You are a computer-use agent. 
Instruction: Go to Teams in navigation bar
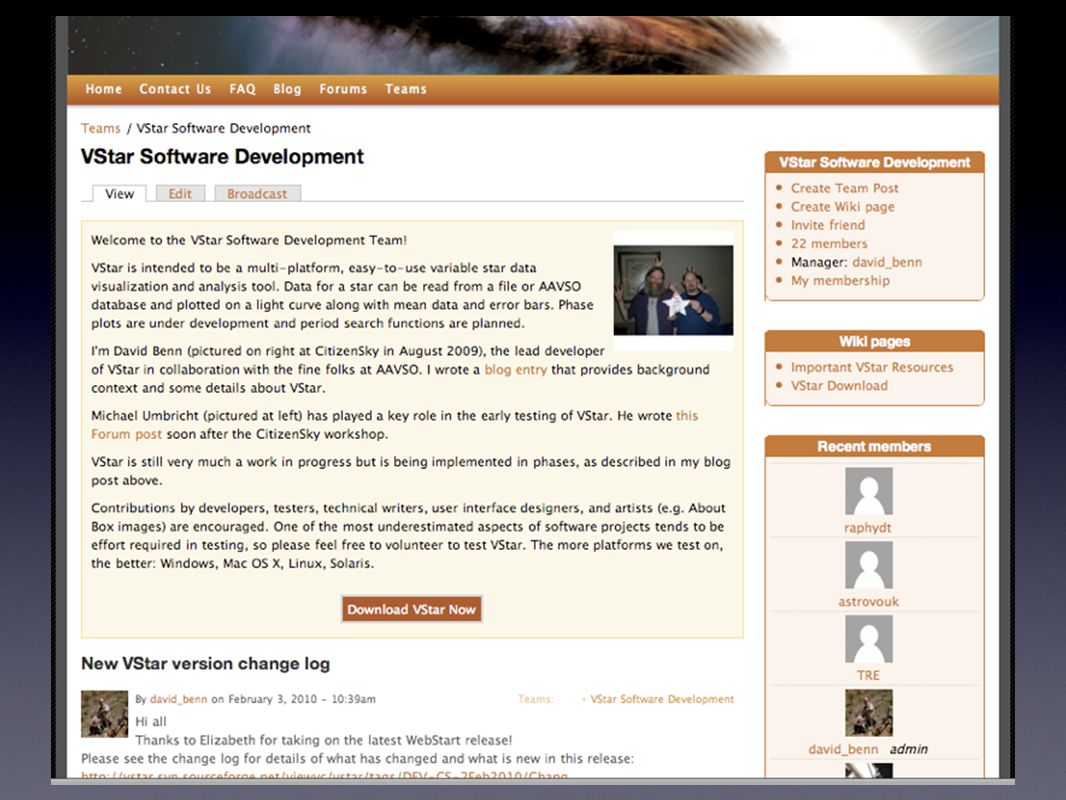pyautogui.click(x=405, y=89)
